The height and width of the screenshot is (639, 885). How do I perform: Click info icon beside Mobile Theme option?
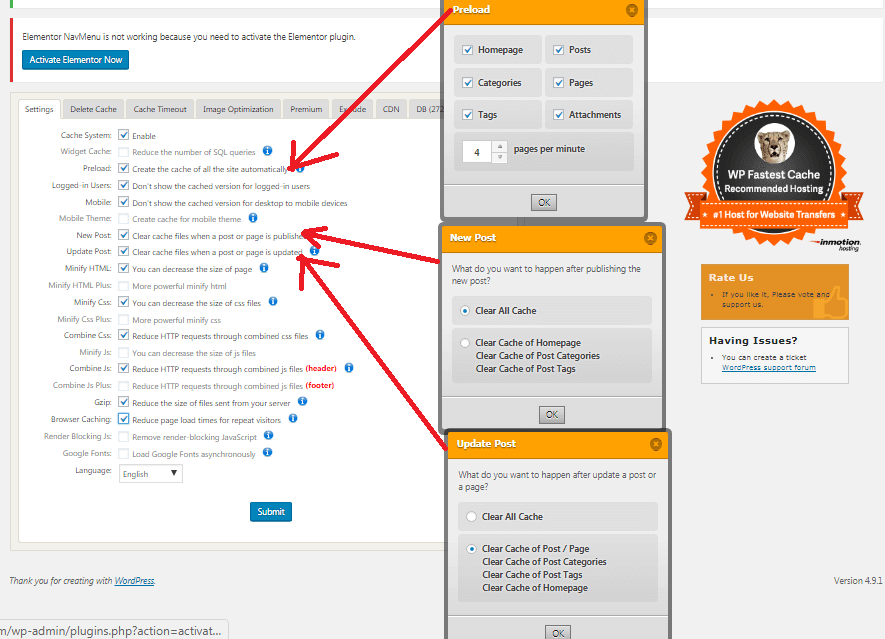[x=253, y=217]
